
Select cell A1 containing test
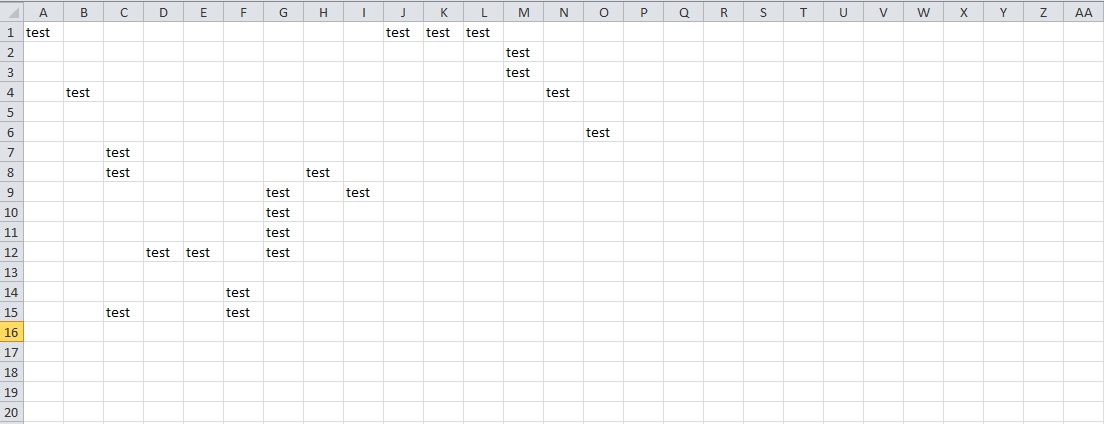(43, 32)
